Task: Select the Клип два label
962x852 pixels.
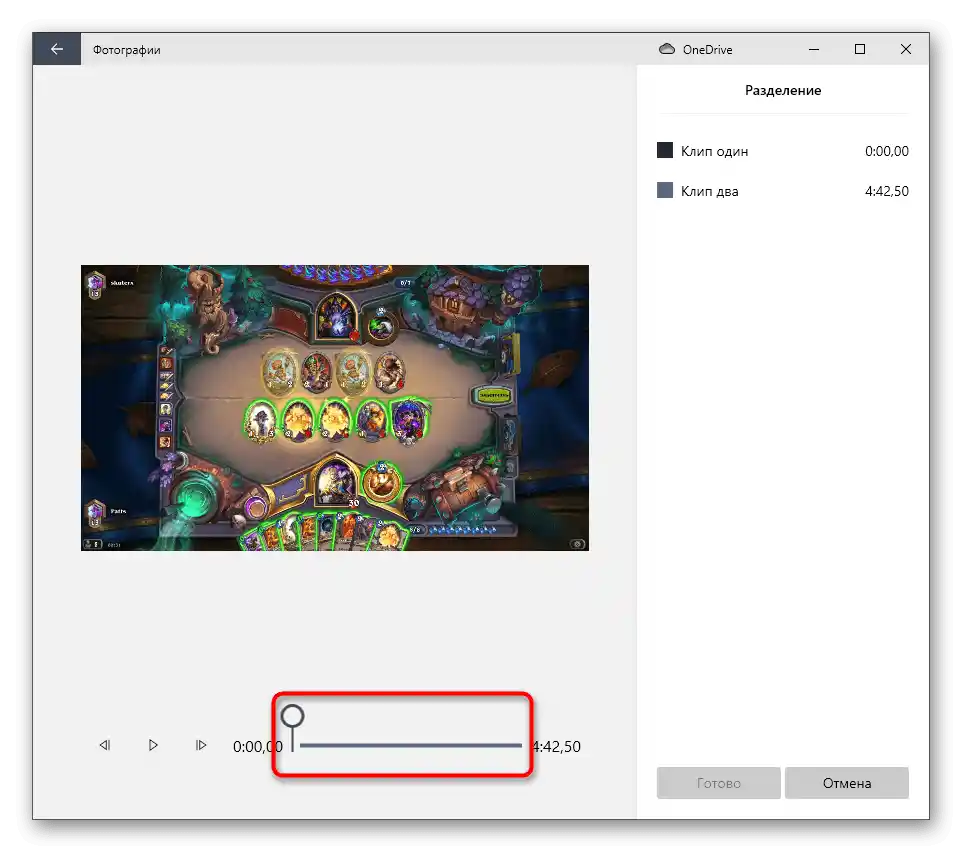Action: (710, 191)
